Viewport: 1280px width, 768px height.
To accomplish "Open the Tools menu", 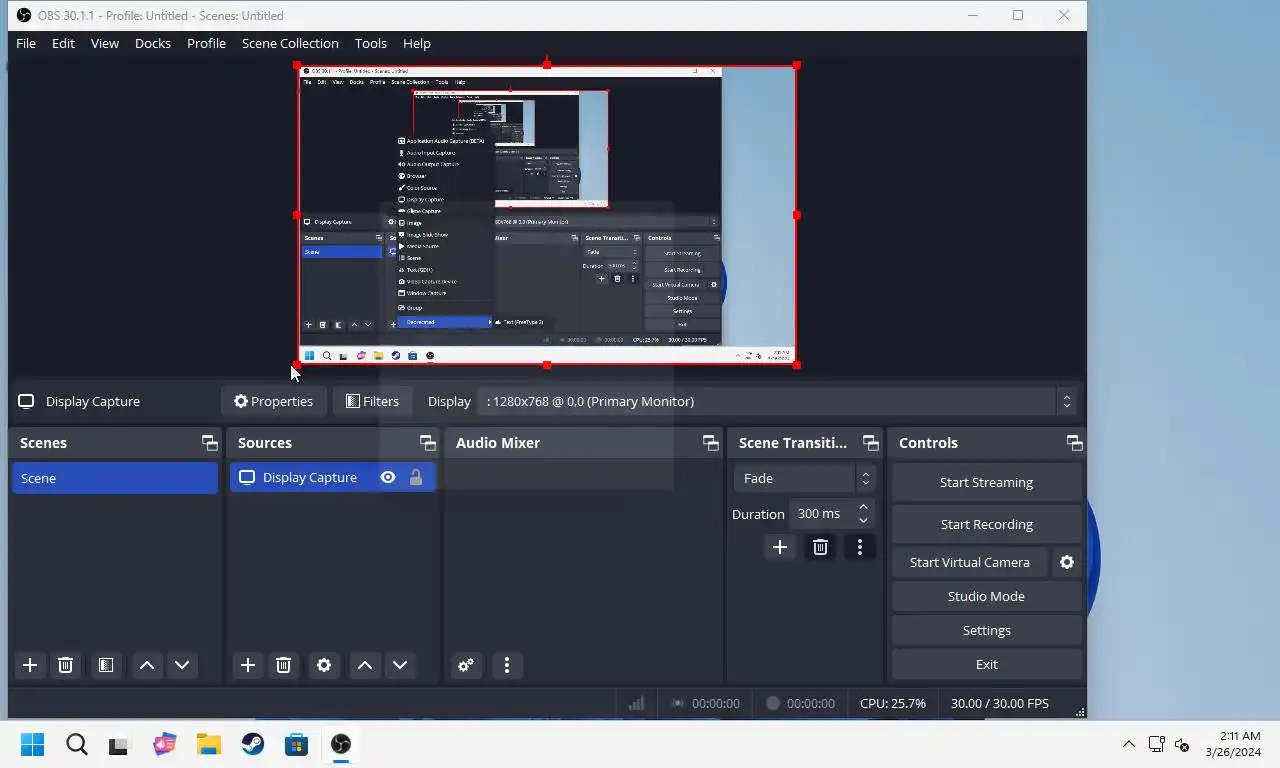I will (371, 43).
